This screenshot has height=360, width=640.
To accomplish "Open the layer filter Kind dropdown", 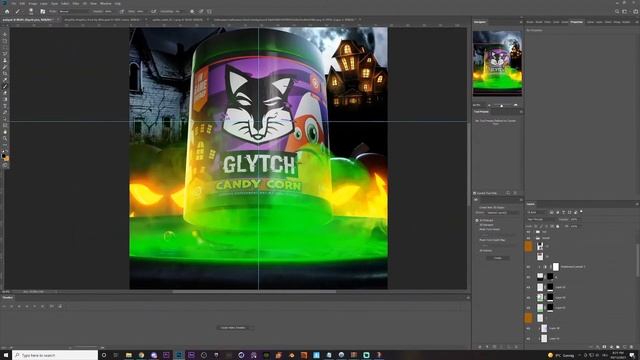I will tap(536, 212).
